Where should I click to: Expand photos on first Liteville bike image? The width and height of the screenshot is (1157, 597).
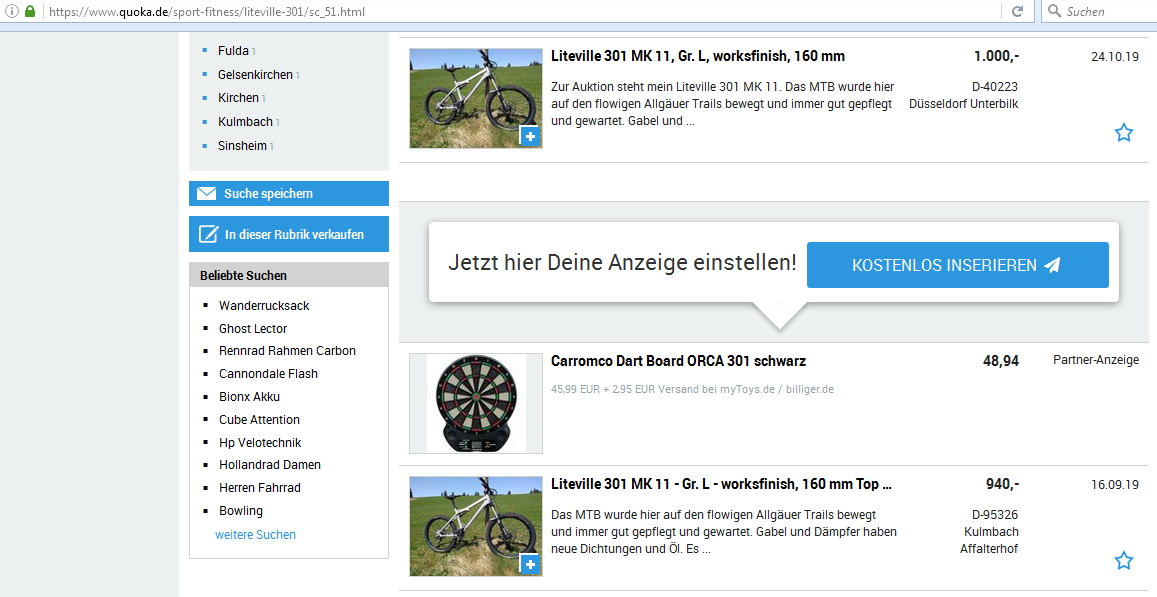point(530,137)
